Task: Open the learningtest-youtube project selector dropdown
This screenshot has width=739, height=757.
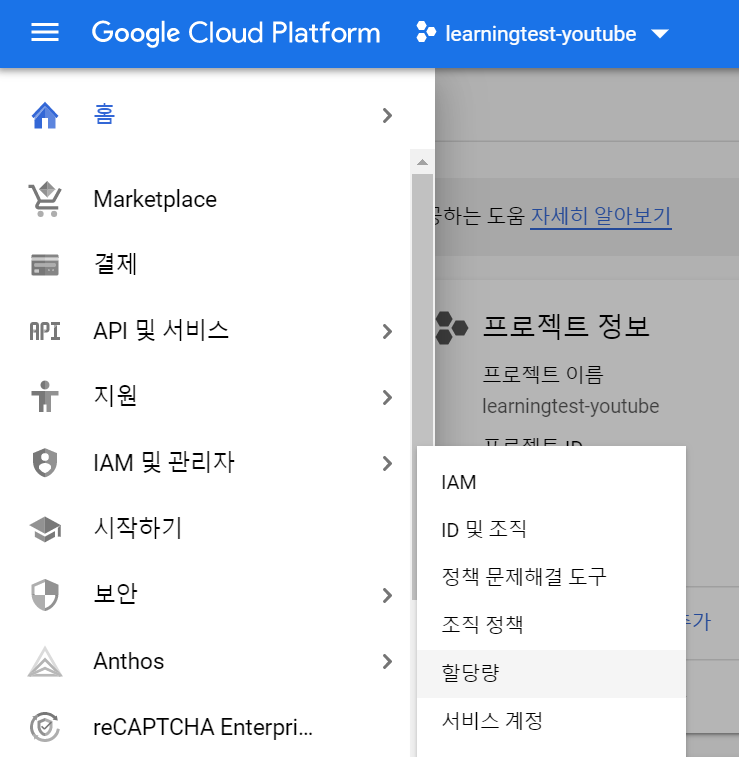Action: pos(543,33)
